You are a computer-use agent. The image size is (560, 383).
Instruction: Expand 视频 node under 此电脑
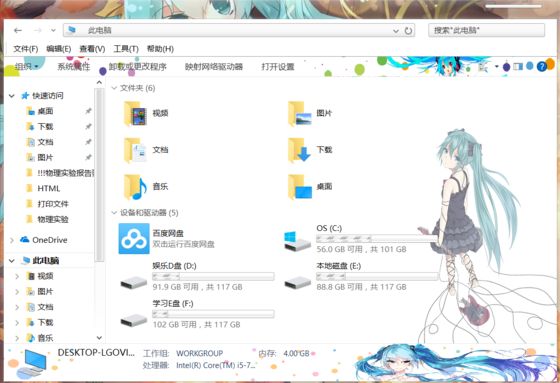point(17,276)
